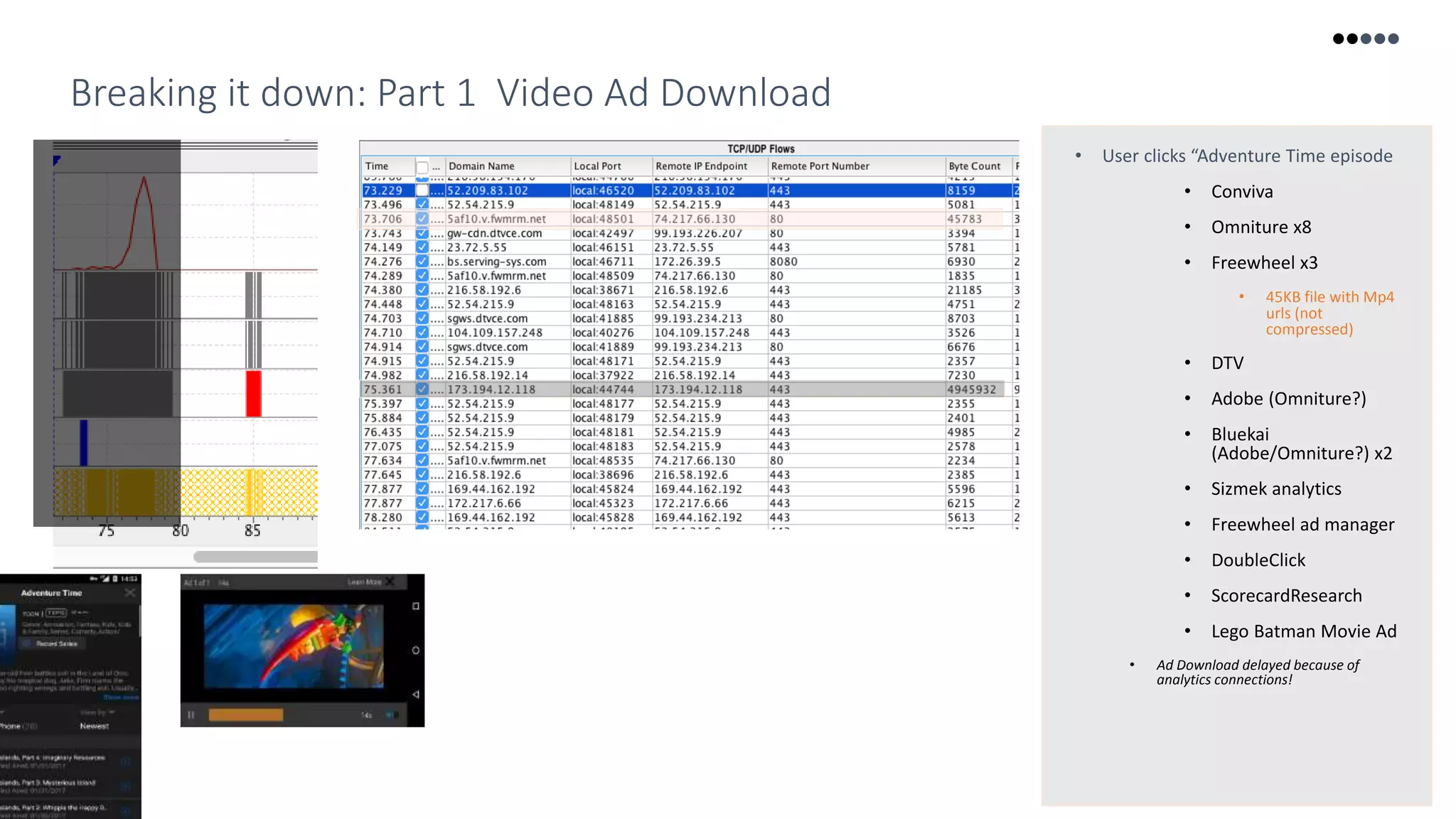Click the 85 tick on time axis
The image size is (1456, 819).
(252, 530)
